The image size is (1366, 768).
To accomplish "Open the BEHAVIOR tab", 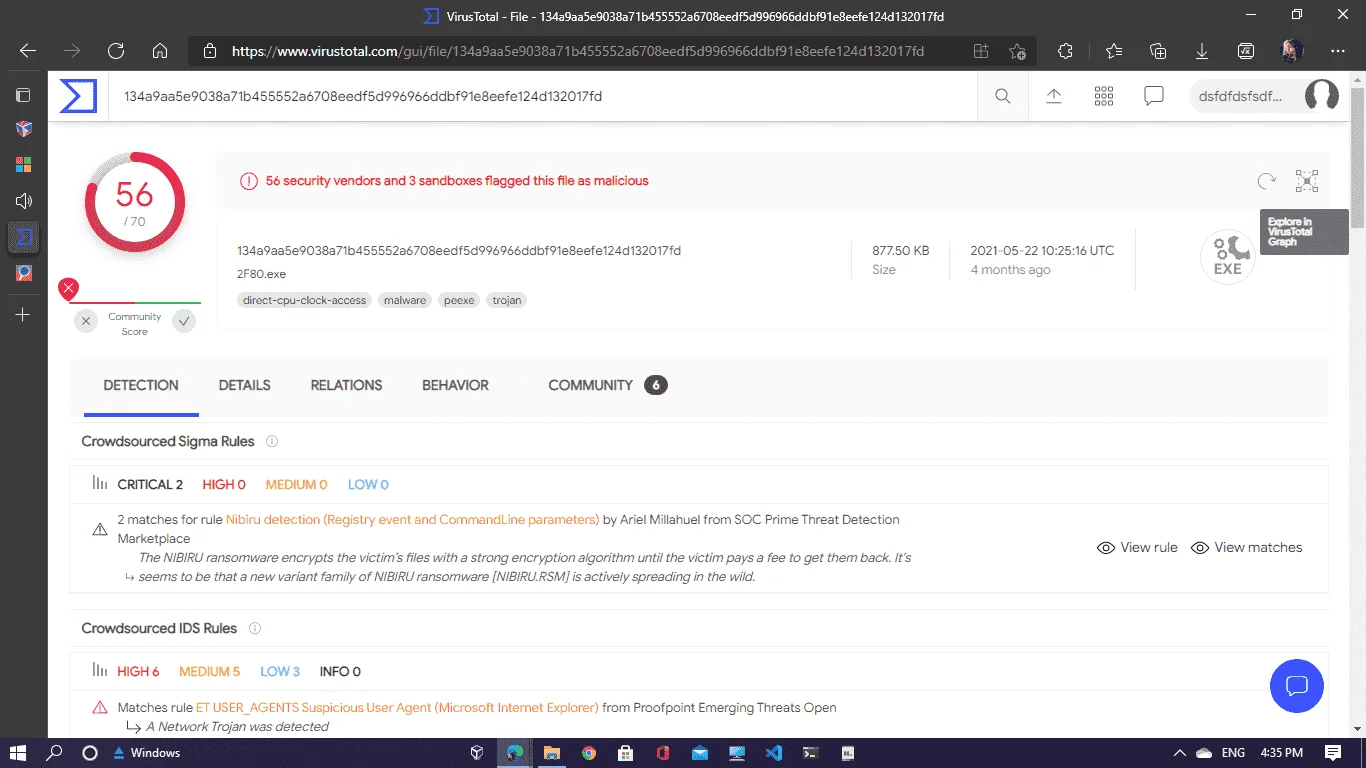I will pyautogui.click(x=455, y=385).
